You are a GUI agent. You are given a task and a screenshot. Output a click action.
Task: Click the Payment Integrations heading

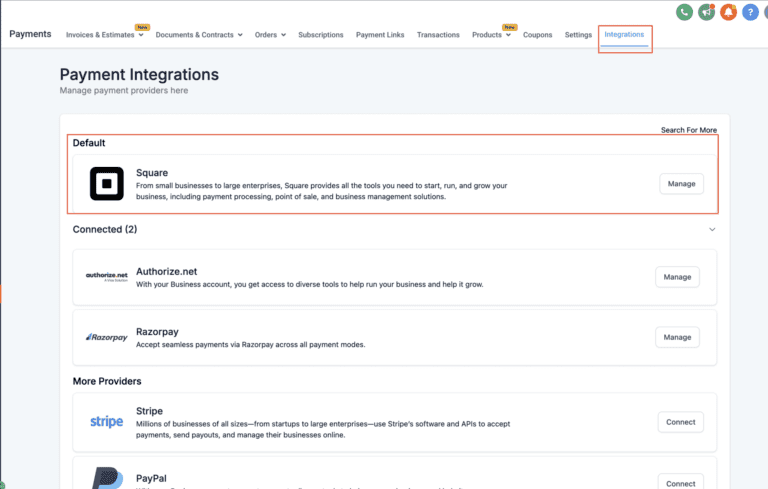coord(139,74)
